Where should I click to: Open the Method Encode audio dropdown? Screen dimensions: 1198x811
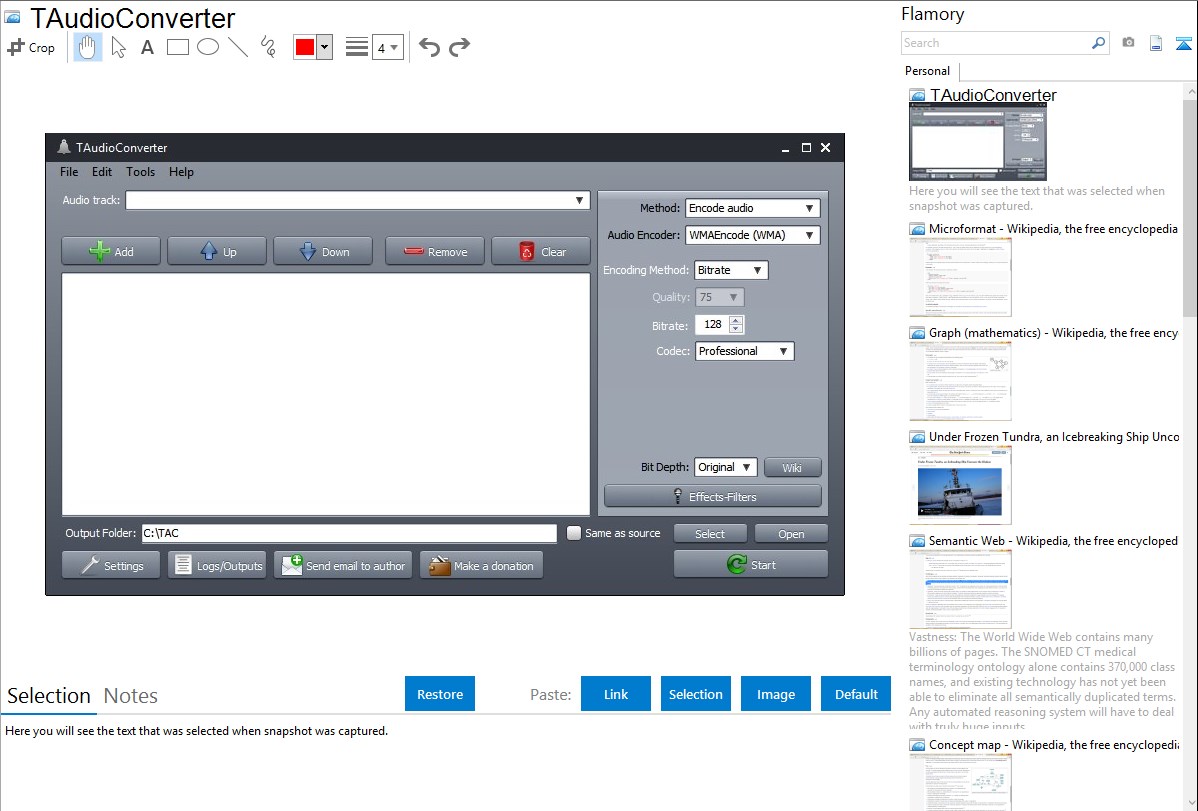[753, 208]
